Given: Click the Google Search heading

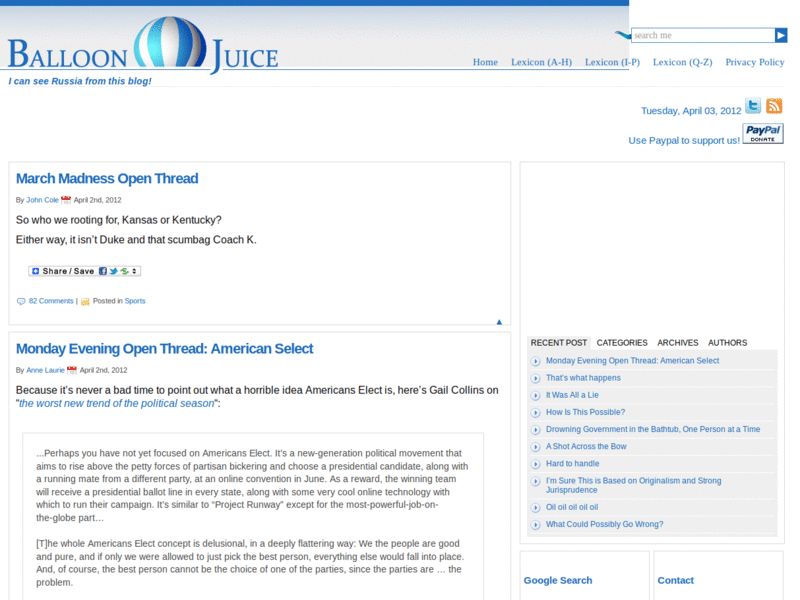Looking at the screenshot, I should click(558, 581).
